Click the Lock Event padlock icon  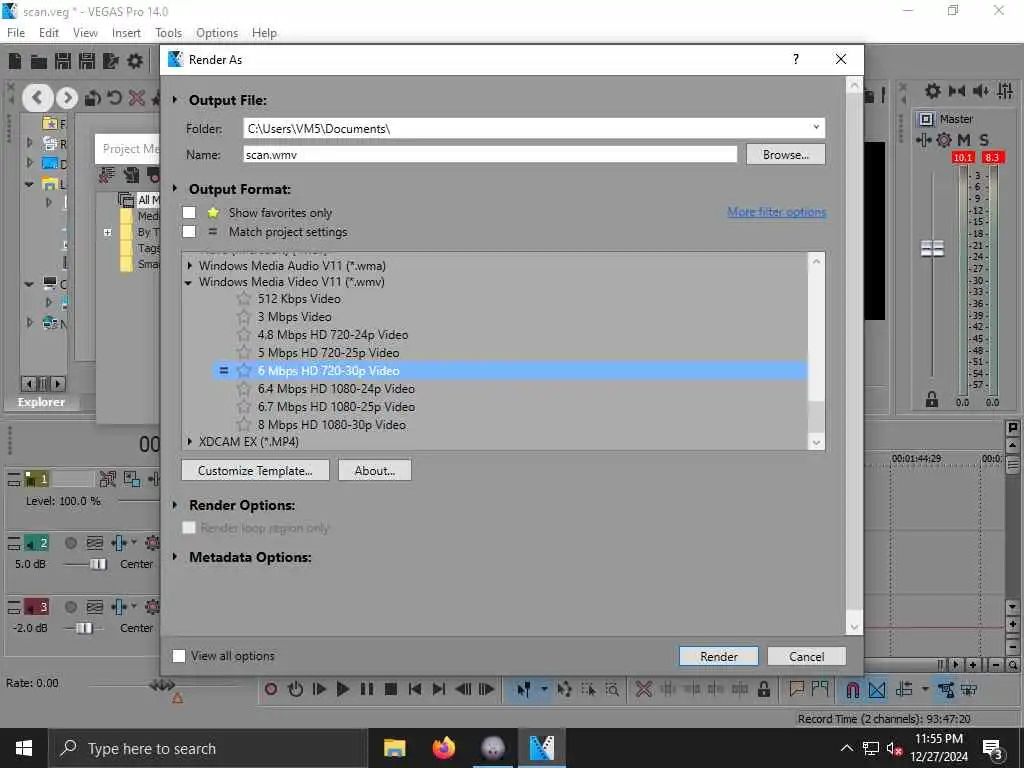tap(763, 689)
